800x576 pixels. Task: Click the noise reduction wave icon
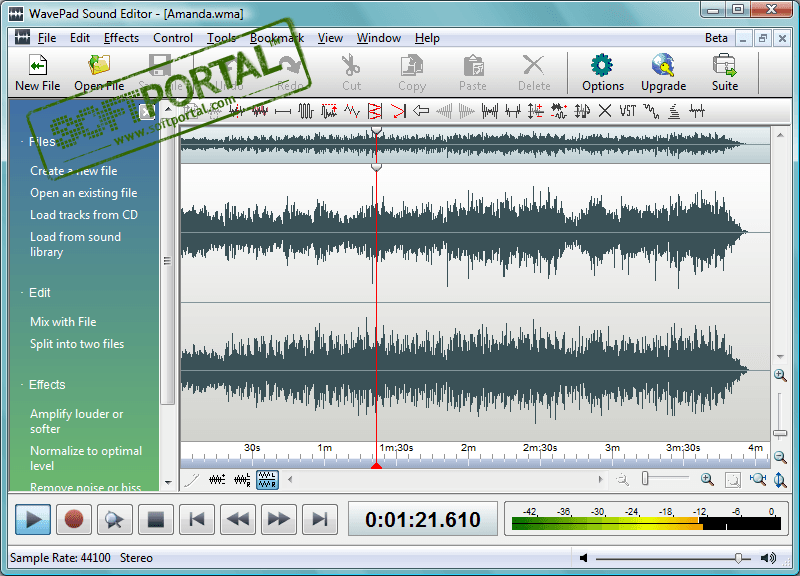[559, 111]
